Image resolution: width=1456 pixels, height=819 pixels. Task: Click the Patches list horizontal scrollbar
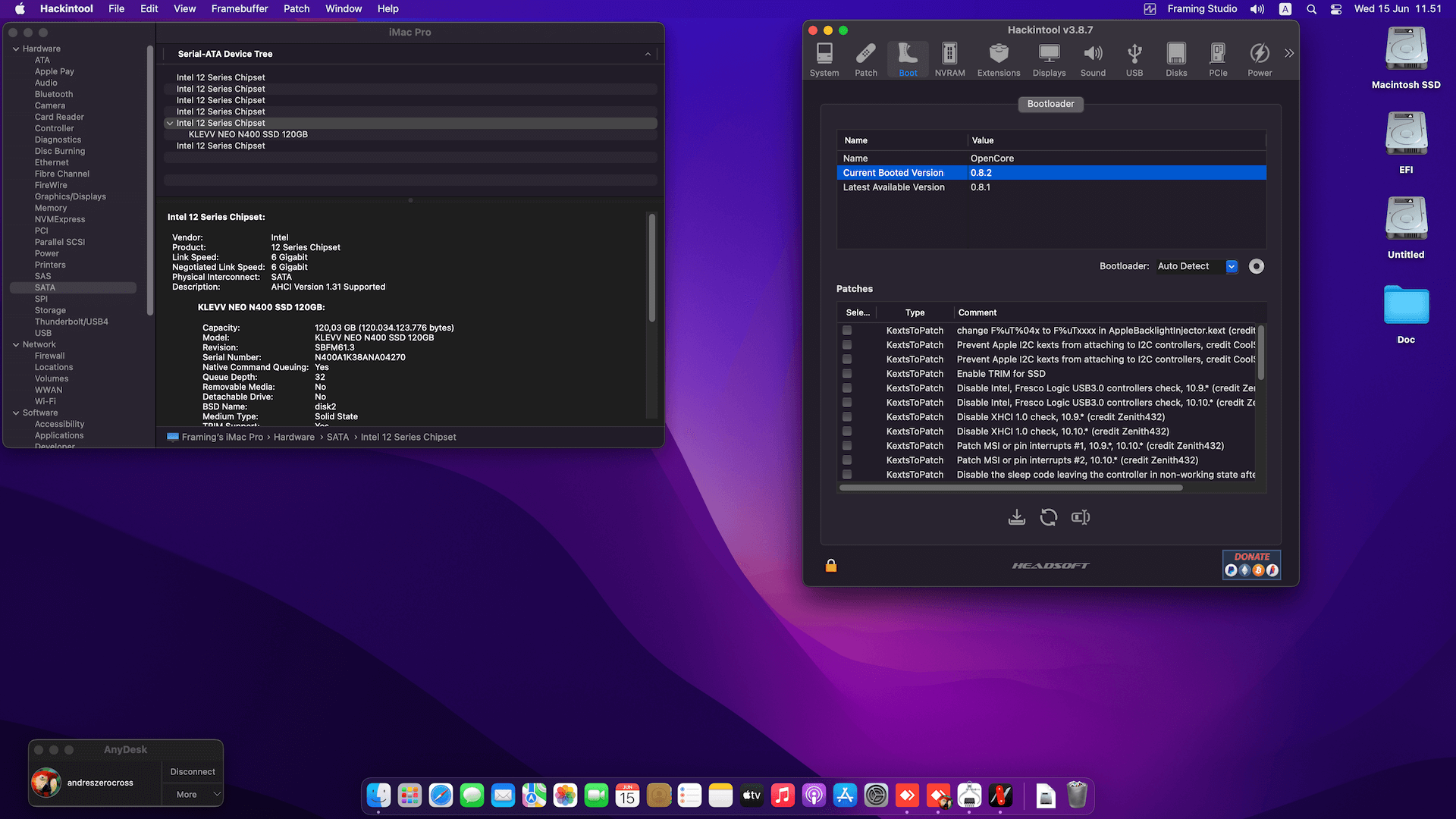pyautogui.click(x=1011, y=488)
